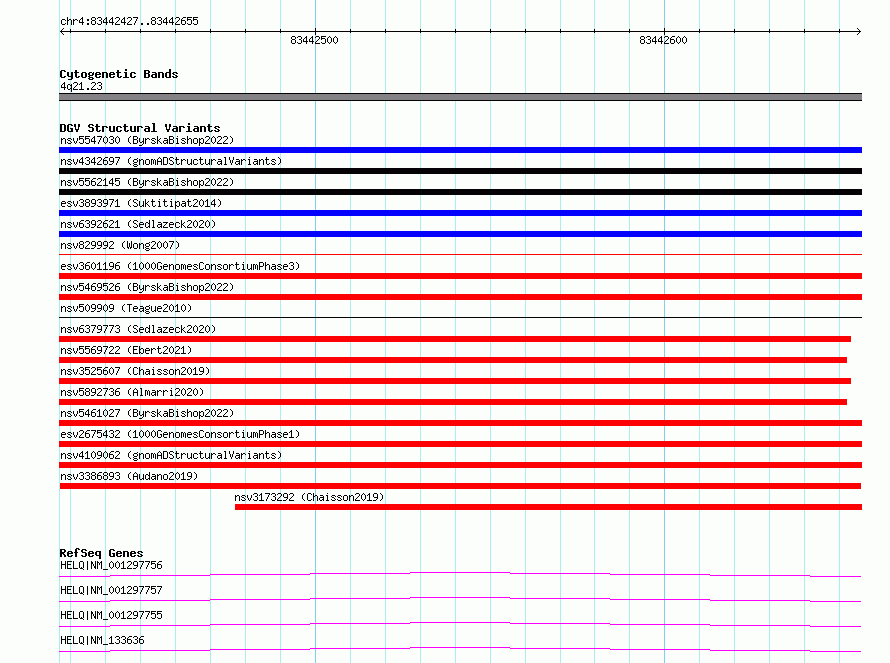Click the red bar under nsv3386893

click(x=460, y=486)
